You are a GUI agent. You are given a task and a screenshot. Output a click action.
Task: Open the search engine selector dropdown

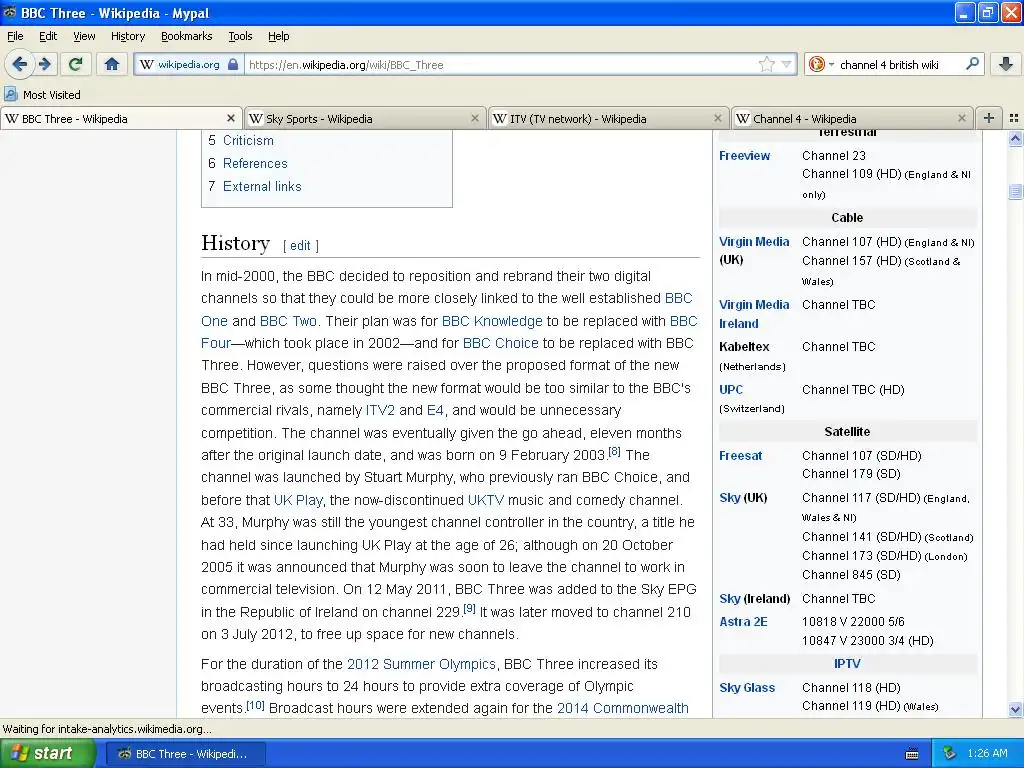(x=831, y=65)
